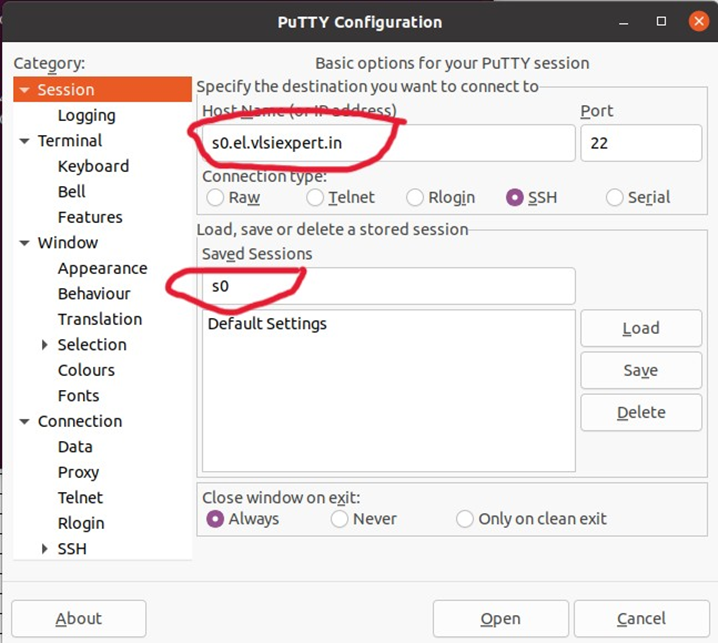Collapse the Session category arrow
718x643 pixels.
[x=25, y=90]
